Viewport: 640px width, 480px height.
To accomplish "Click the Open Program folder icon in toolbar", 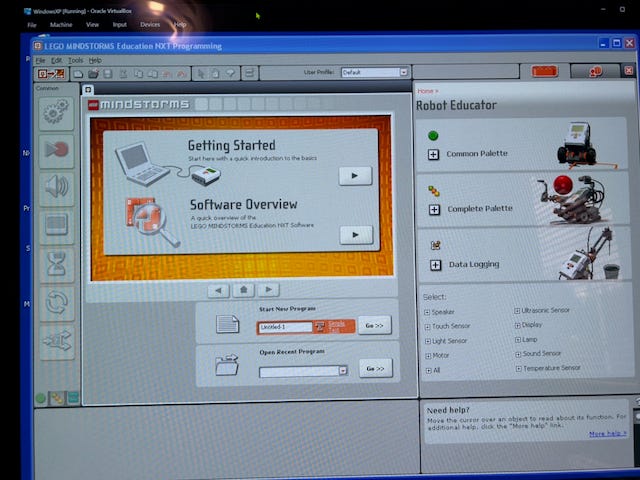I will click(93, 74).
